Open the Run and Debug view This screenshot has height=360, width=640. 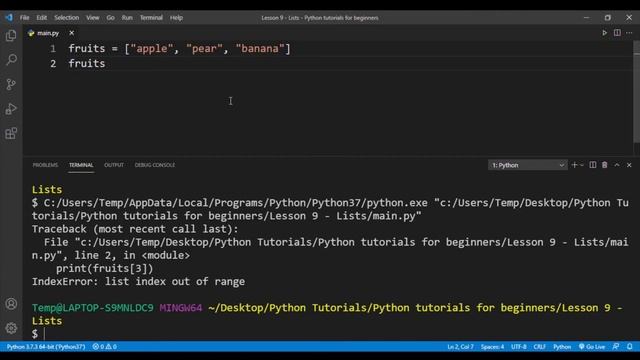click(x=11, y=109)
